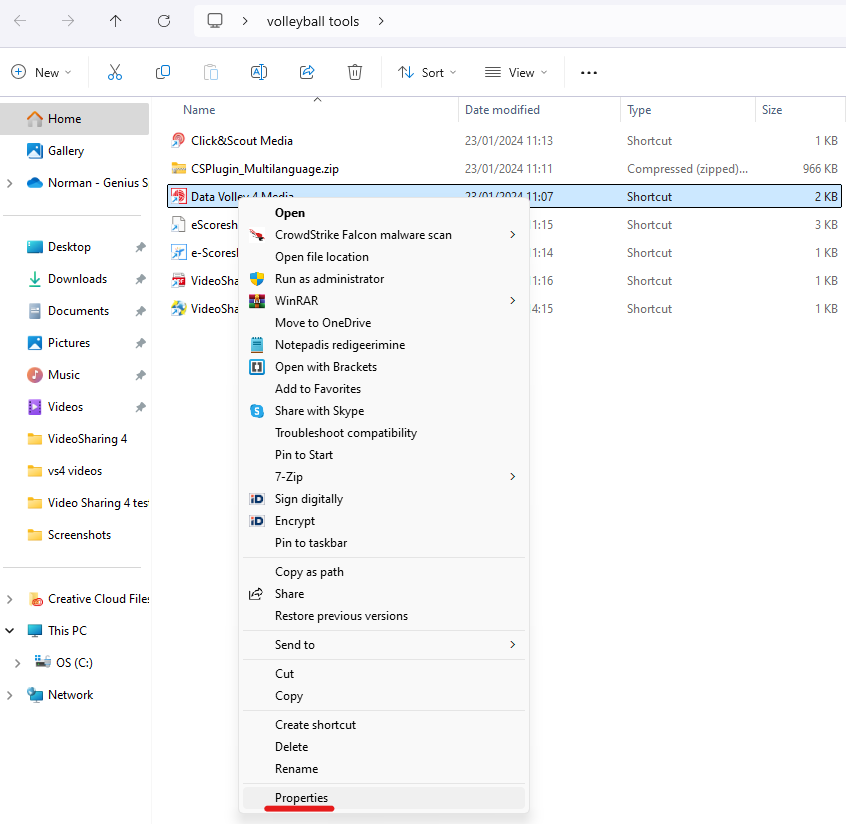Click the CrowdStrike falcon icon in menu
The width and height of the screenshot is (846, 824).
click(x=257, y=235)
